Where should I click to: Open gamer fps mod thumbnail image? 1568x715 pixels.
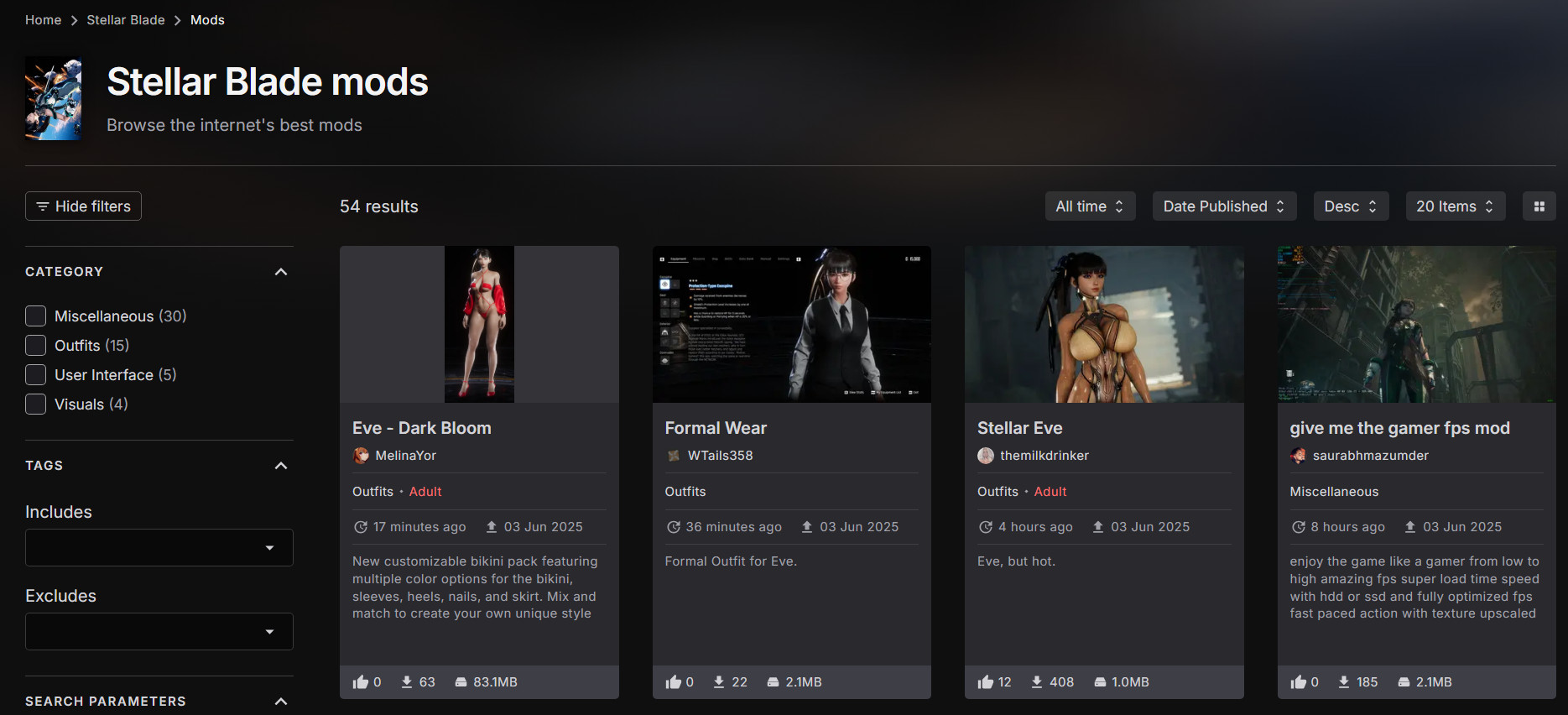1416,324
